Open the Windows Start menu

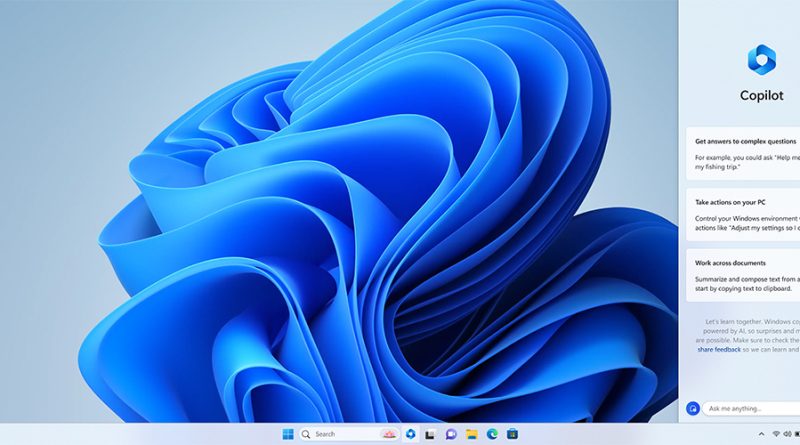(288, 434)
